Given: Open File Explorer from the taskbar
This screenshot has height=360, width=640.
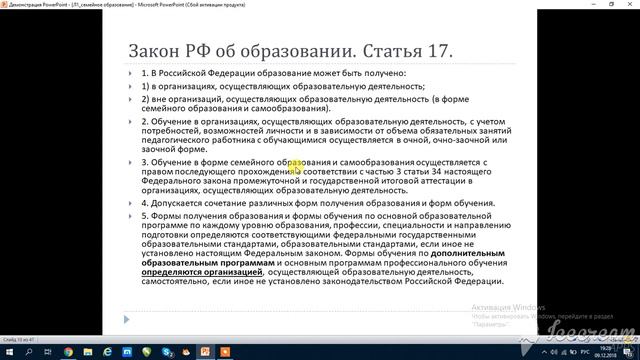Looking at the screenshot, I should (88, 352).
